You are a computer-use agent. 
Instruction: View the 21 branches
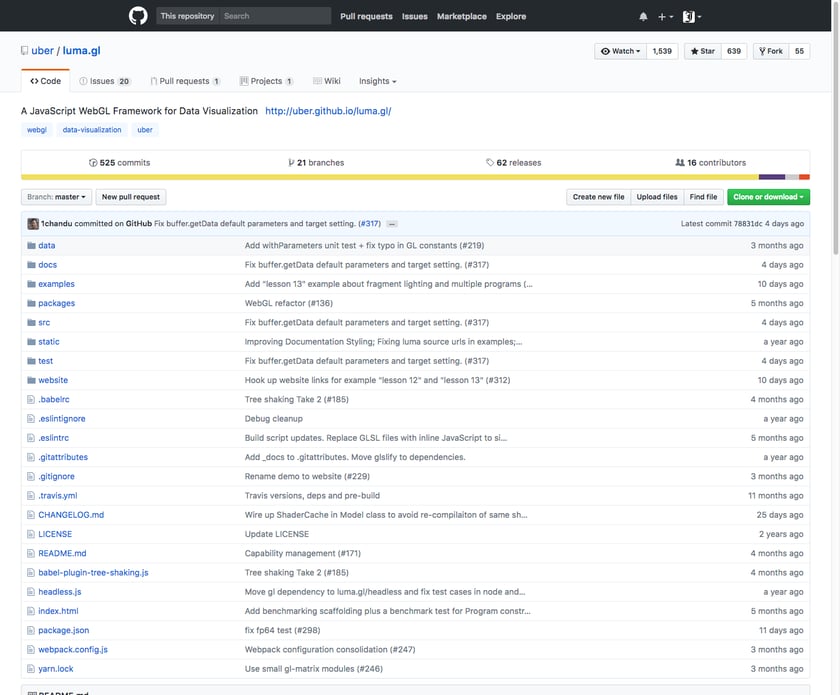click(316, 162)
